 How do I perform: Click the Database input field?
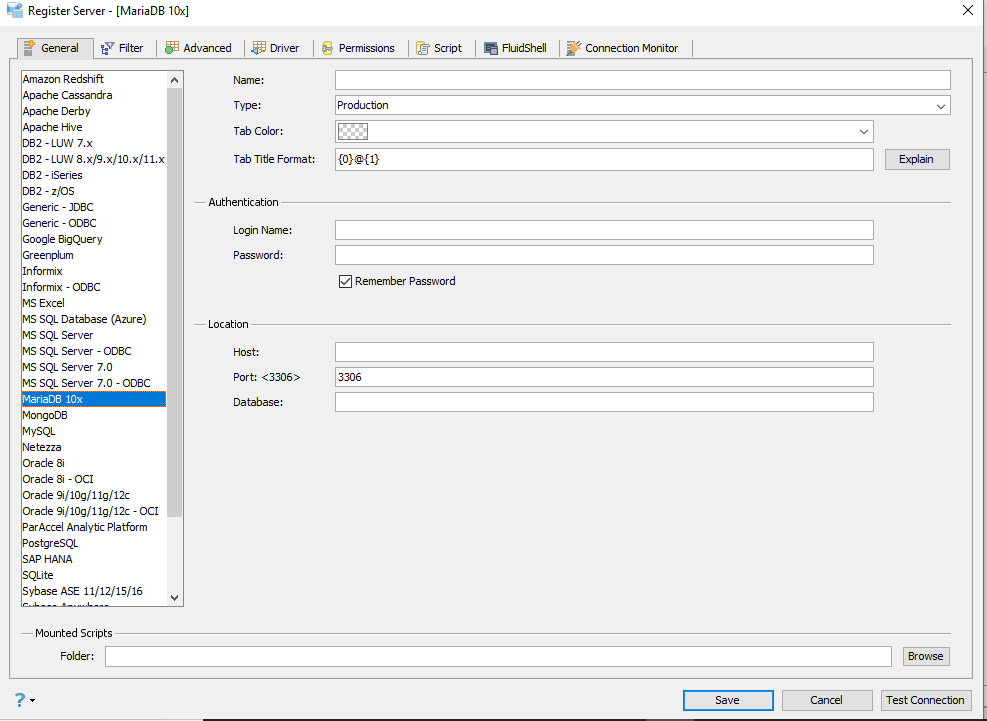[x=604, y=402]
